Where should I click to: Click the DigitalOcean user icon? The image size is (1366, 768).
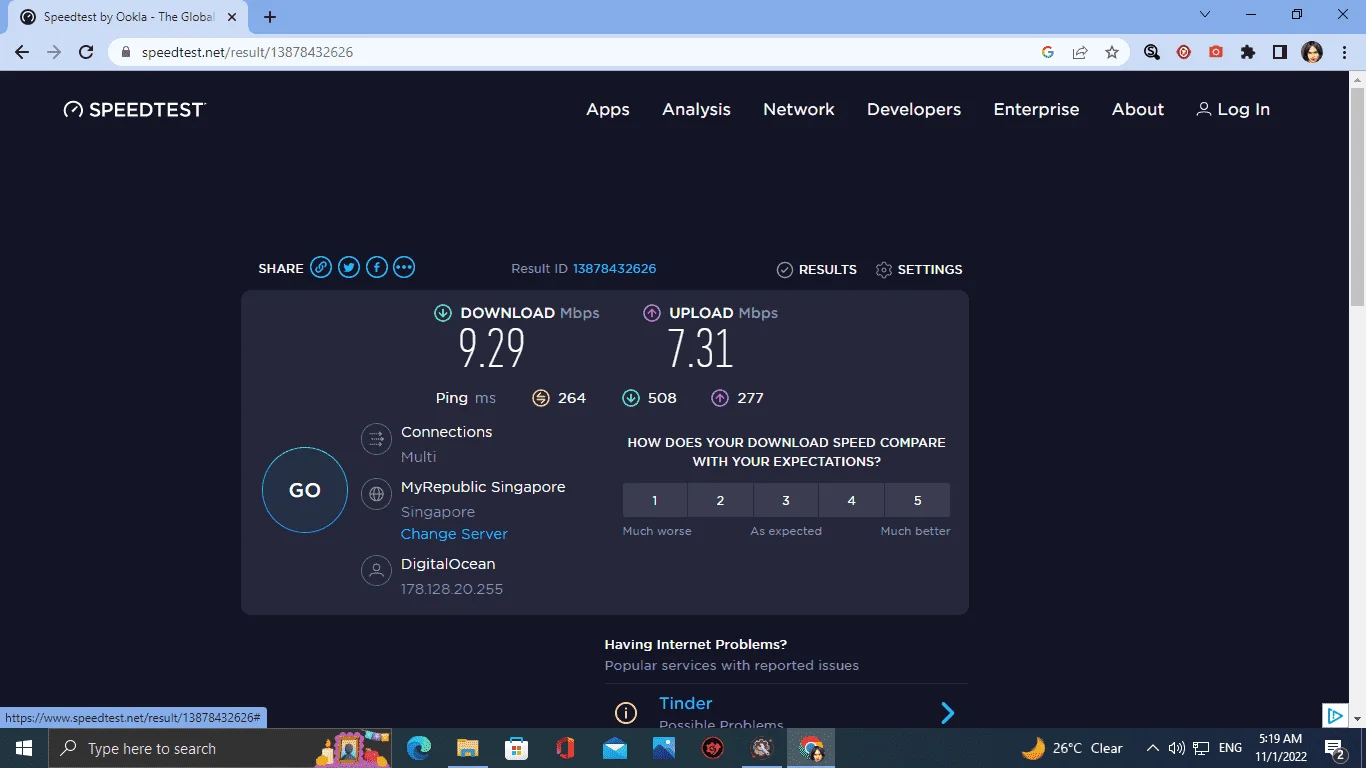coord(376,571)
